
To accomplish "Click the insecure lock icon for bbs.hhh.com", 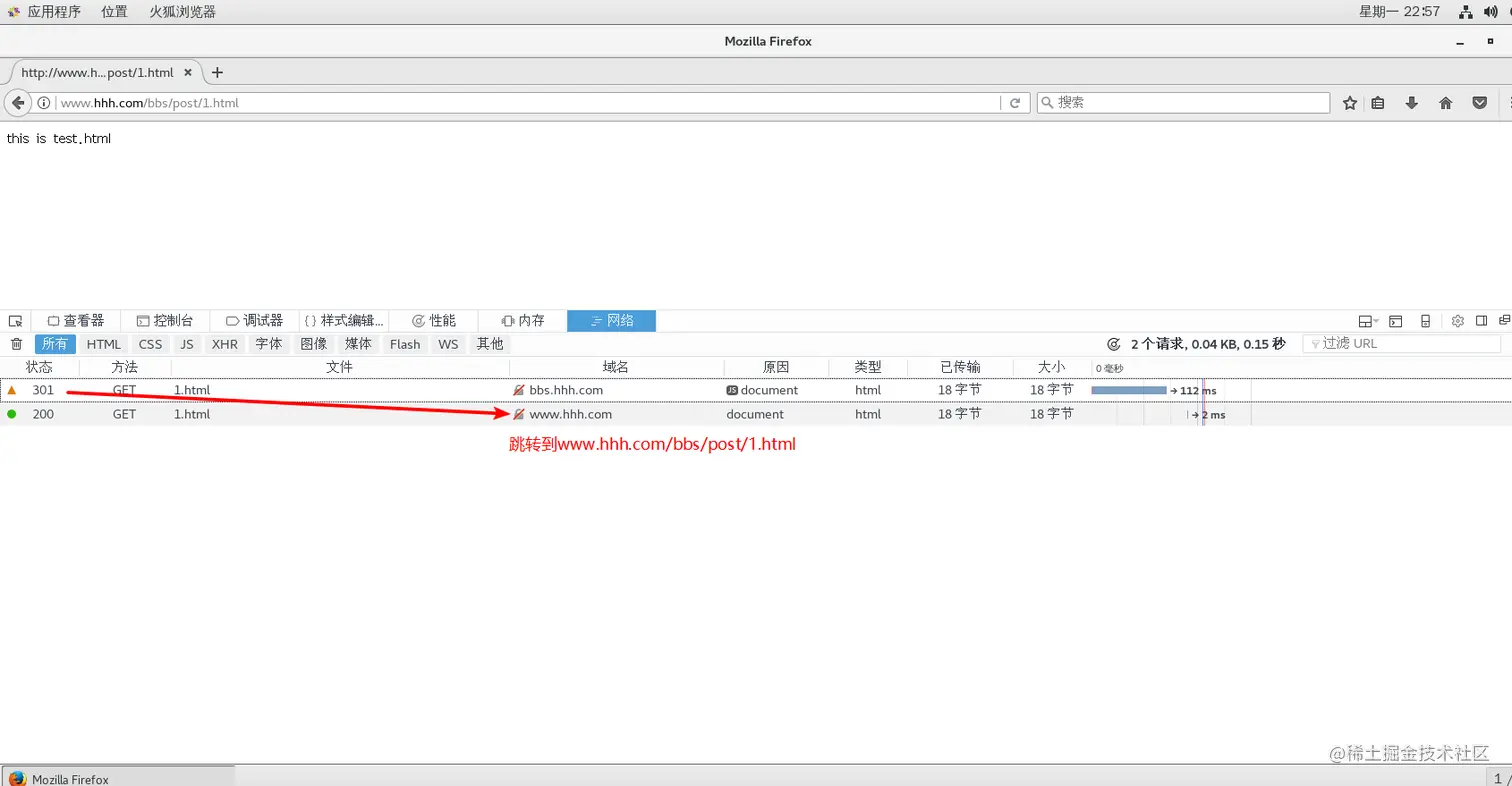I will coord(518,390).
